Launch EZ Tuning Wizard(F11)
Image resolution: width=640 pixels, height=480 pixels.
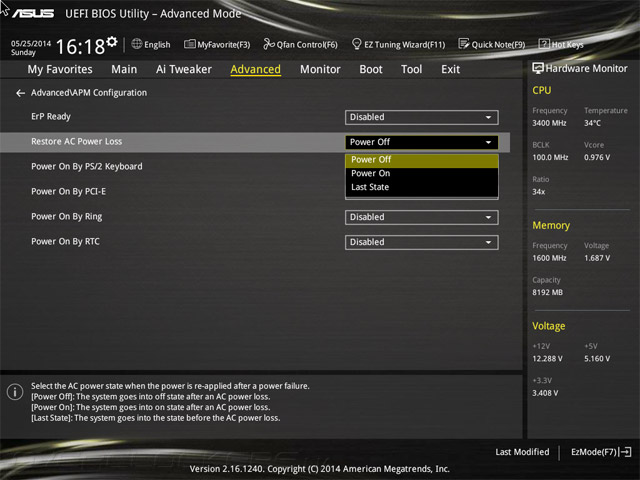pyautogui.click(x=398, y=44)
